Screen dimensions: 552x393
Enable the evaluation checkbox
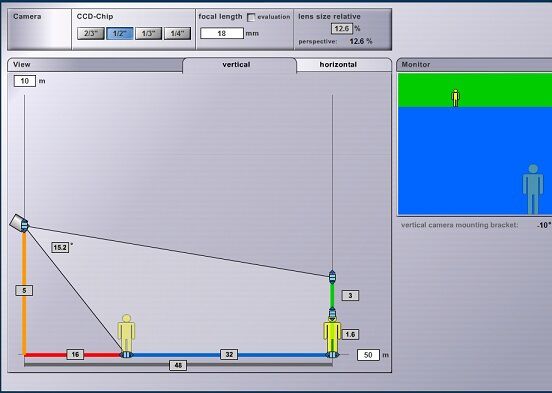[251, 17]
